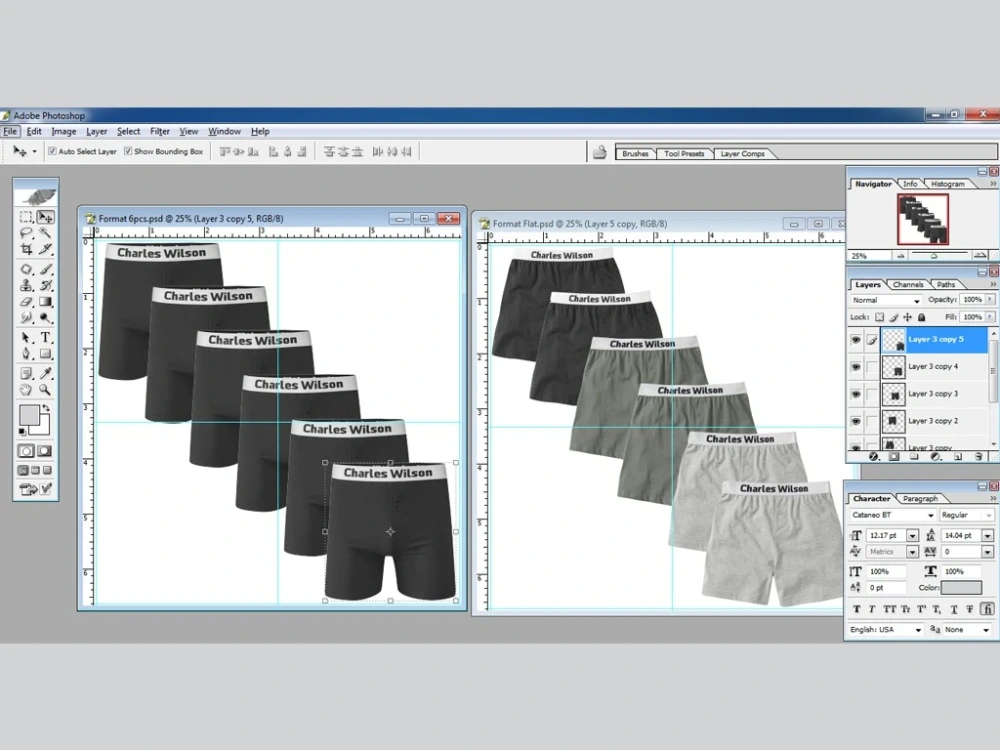Viewport: 1000px width, 750px height.
Task: Open language English: USA dropdown
Action: tap(886, 629)
